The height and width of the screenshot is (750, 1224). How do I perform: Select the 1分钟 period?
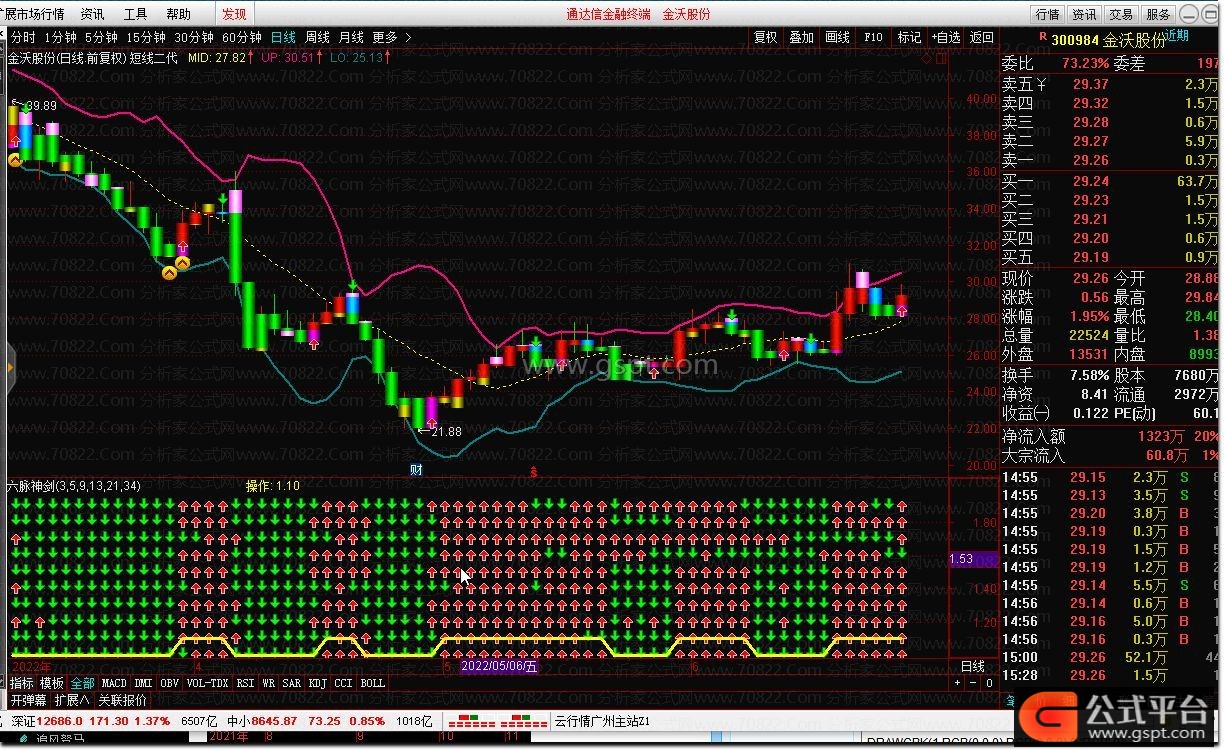60,37
